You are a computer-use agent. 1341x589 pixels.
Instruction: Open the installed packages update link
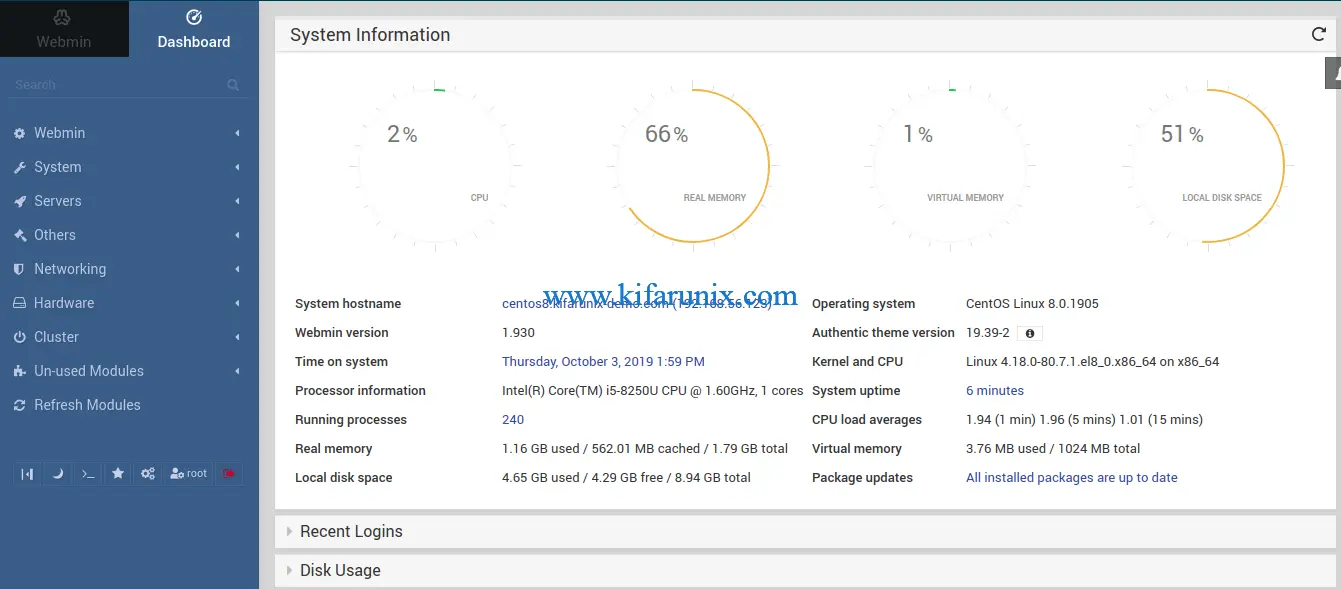pos(1071,477)
